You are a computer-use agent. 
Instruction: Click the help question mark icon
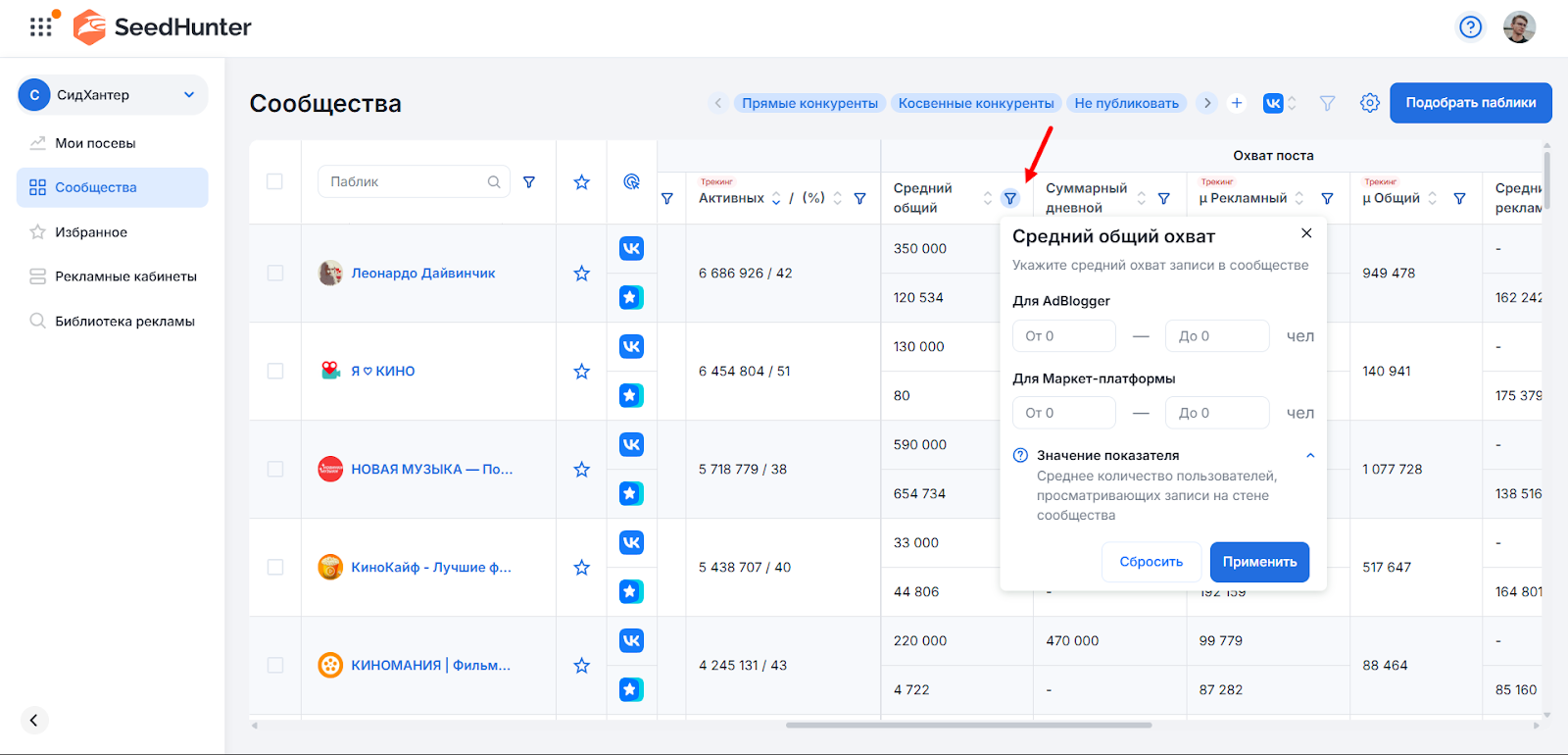[x=1470, y=26]
